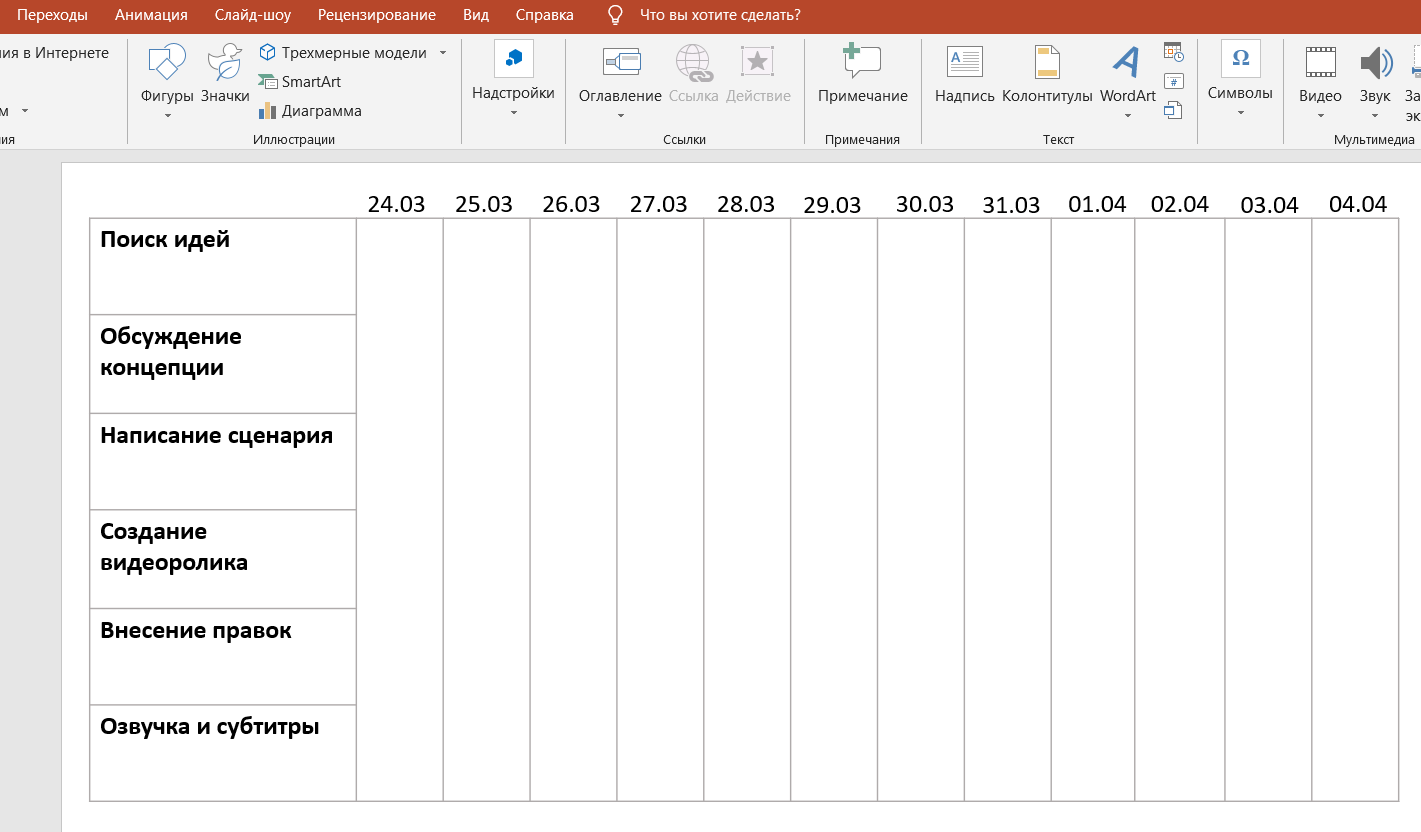Insert slide number icon
Screen dimensions: 1421x832
coord(1174,81)
